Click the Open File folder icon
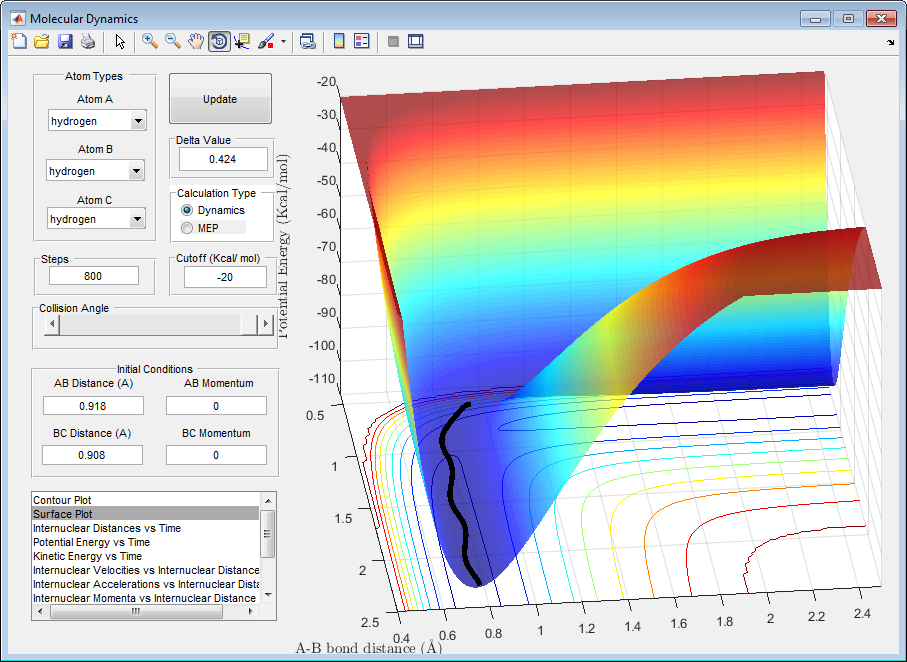Screen dimensions: 907x662 pyautogui.click(x=42, y=41)
